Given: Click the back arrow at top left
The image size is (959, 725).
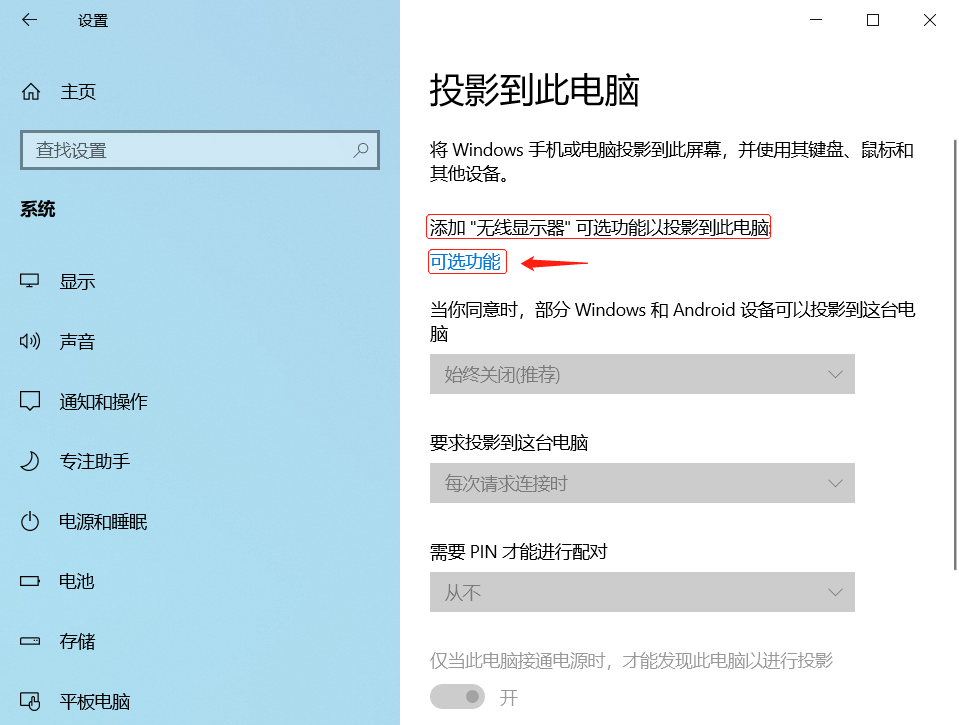Looking at the screenshot, I should [x=29, y=19].
